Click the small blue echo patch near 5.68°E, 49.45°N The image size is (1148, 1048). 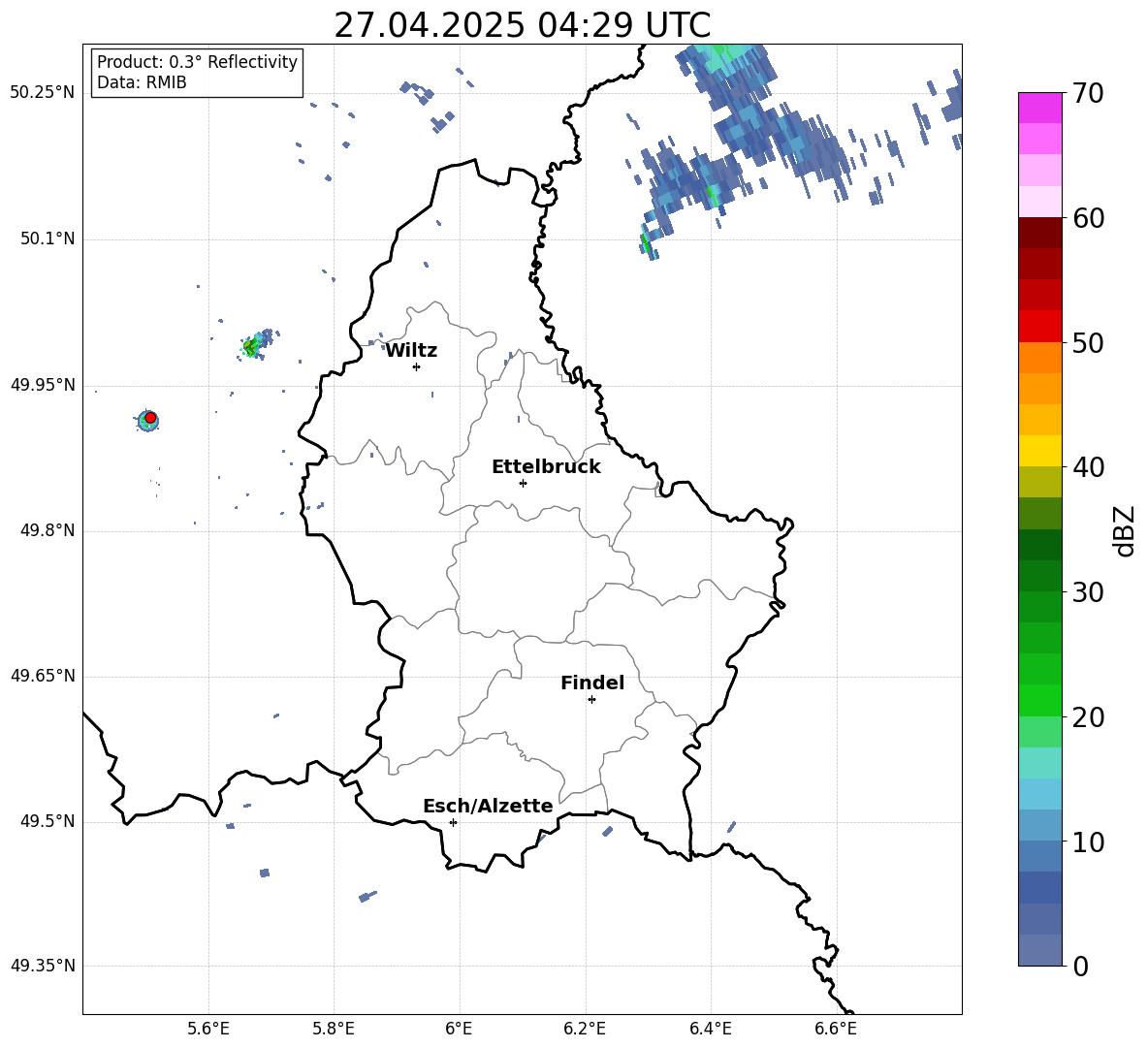click(265, 873)
